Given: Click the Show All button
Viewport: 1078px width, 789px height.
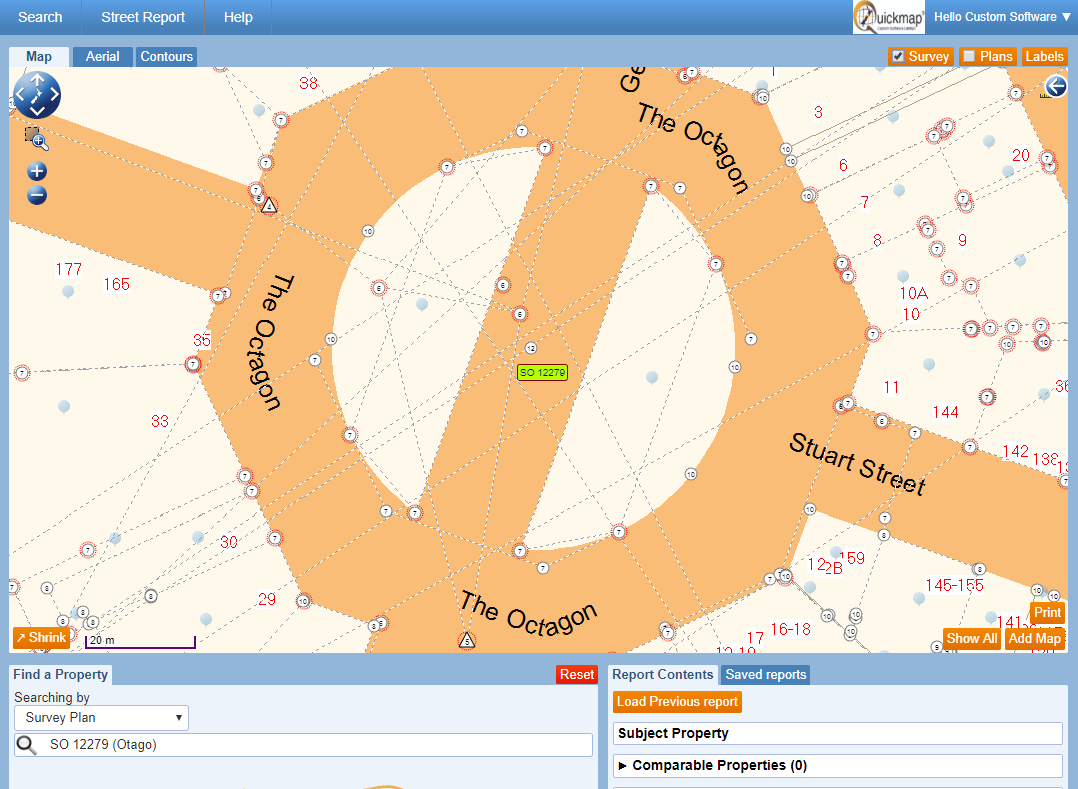Looking at the screenshot, I should coord(971,638).
